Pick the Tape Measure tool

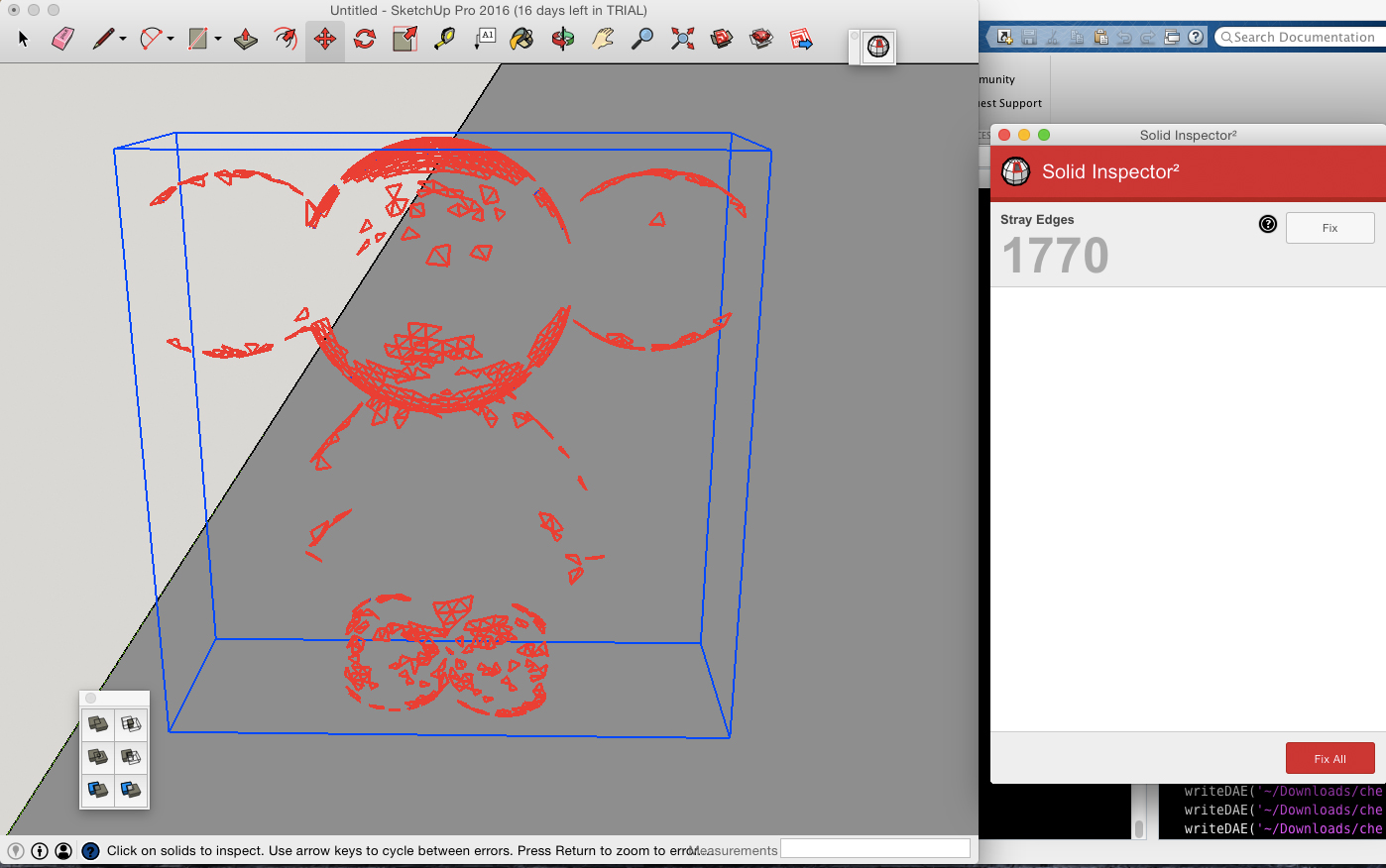[x=444, y=40]
